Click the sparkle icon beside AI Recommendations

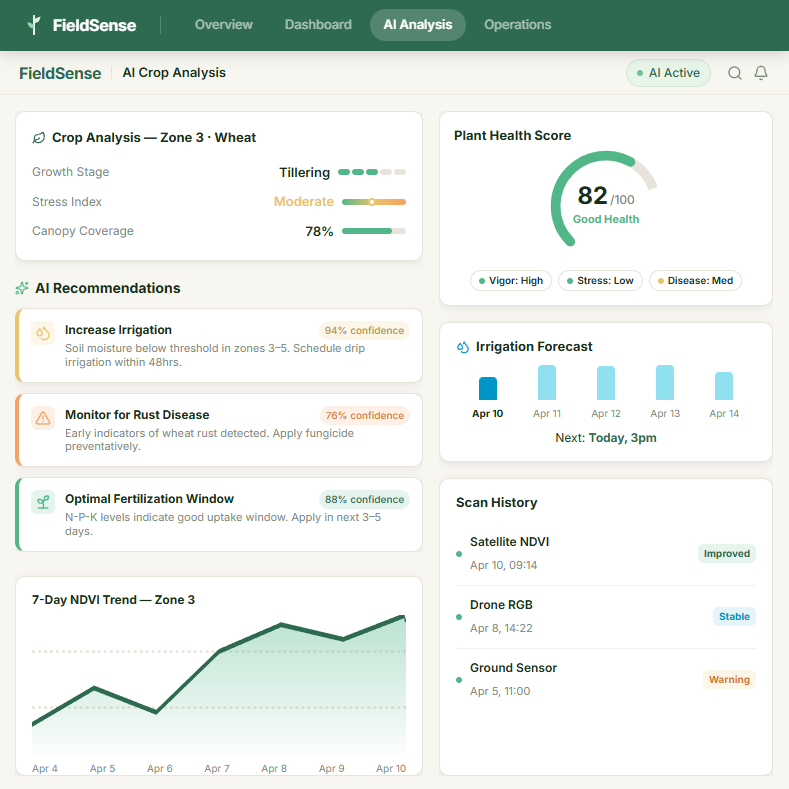point(22,288)
